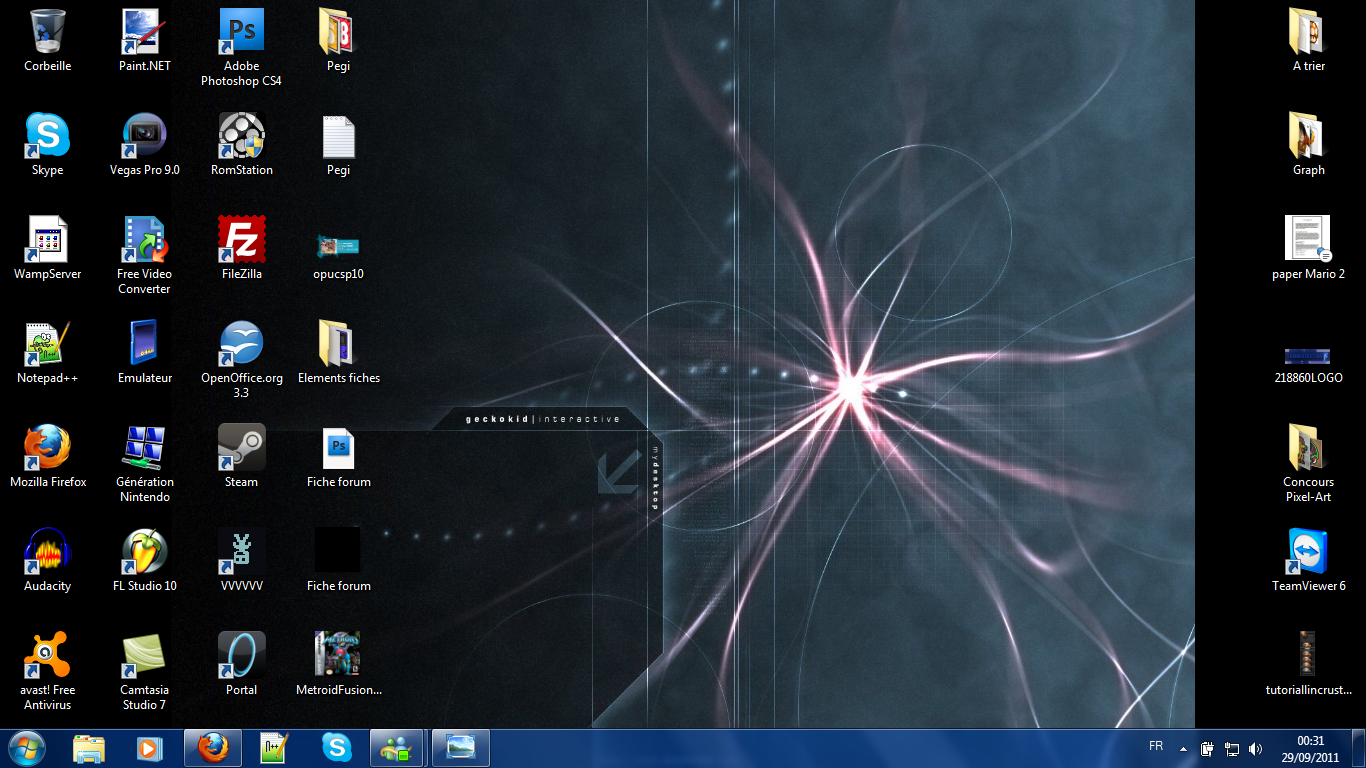Select the avast! Free Antivirus icon
Image resolution: width=1366 pixels, height=768 pixels.
(47, 656)
